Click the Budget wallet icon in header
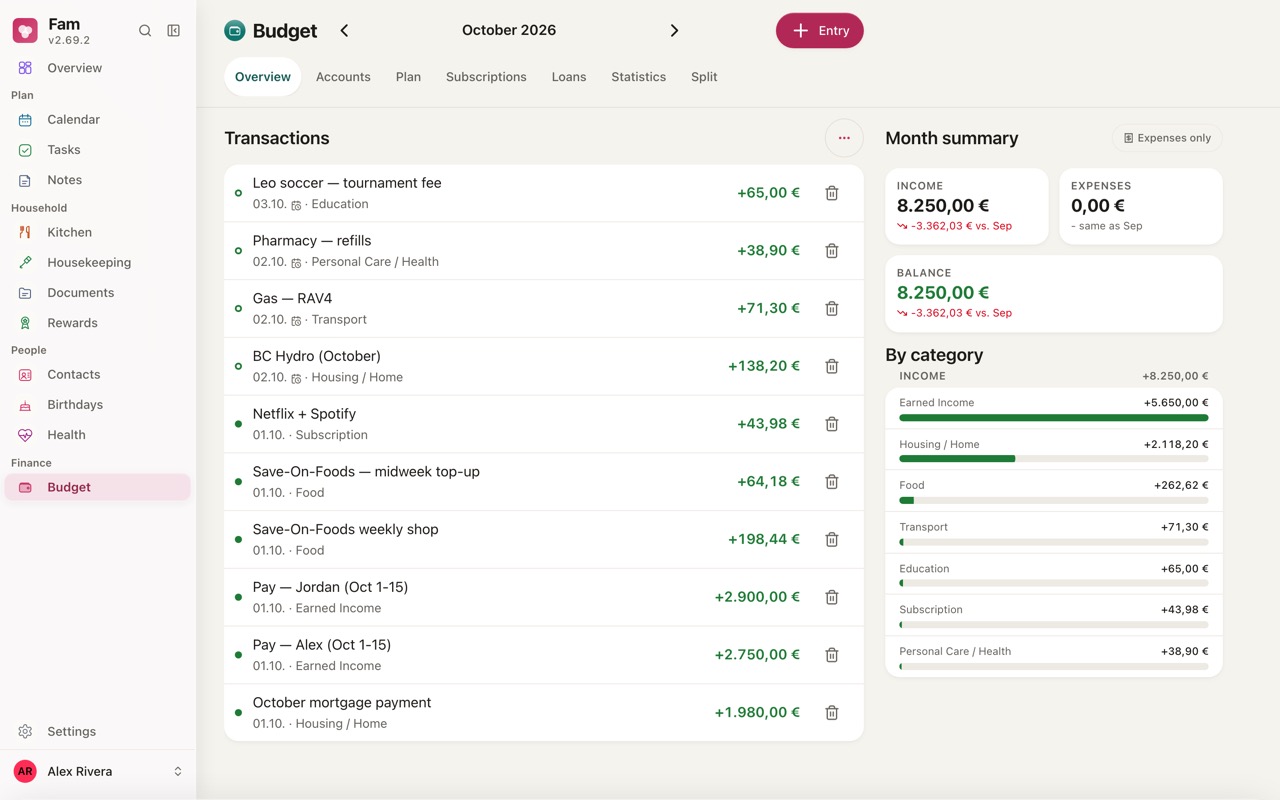Screen dimensions: 1280x800 (x=235, y=31)
